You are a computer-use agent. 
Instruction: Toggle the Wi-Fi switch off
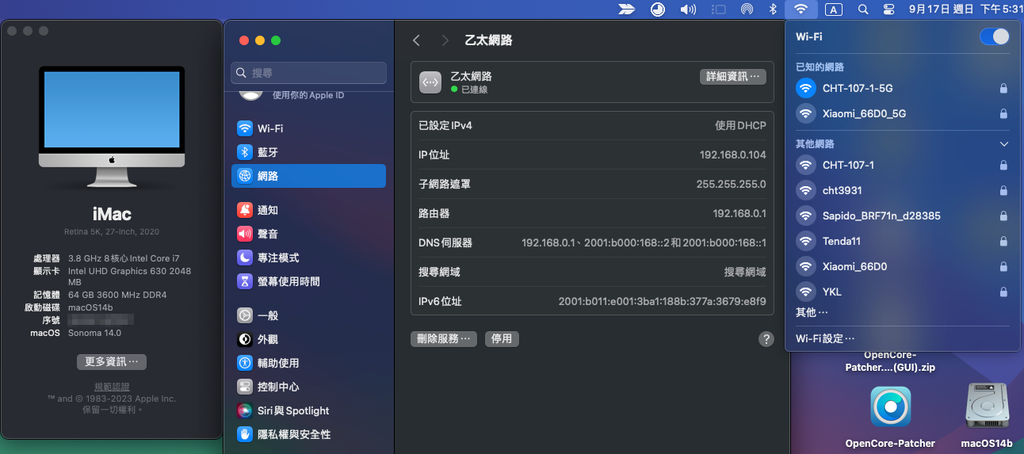994,37
